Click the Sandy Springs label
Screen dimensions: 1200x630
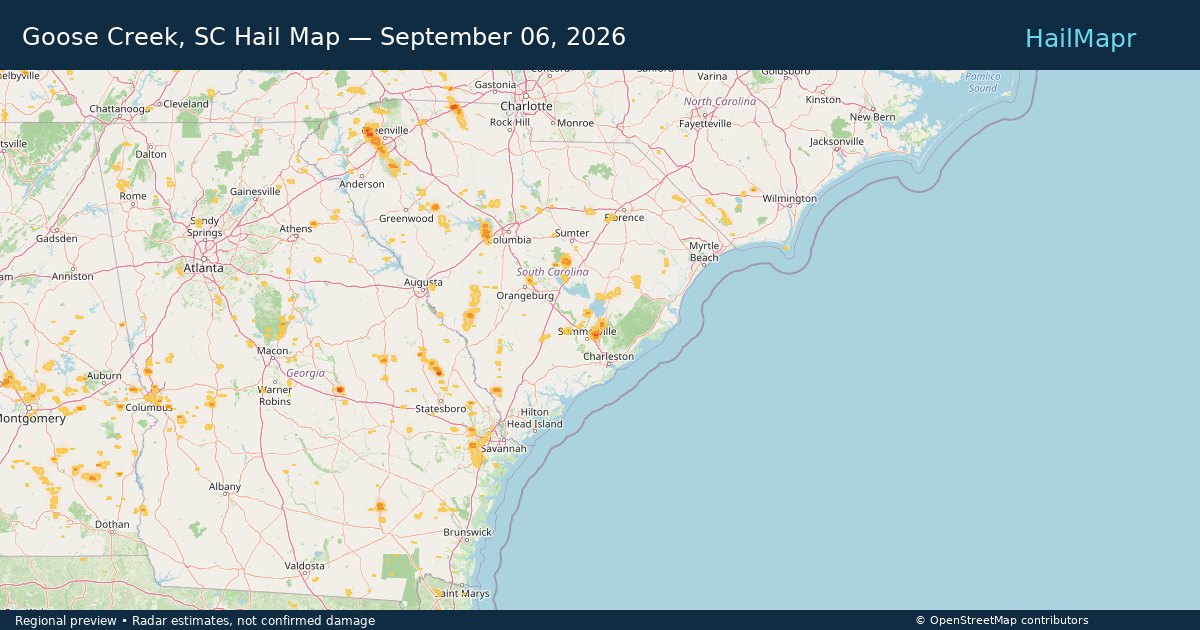click(204, 226)
